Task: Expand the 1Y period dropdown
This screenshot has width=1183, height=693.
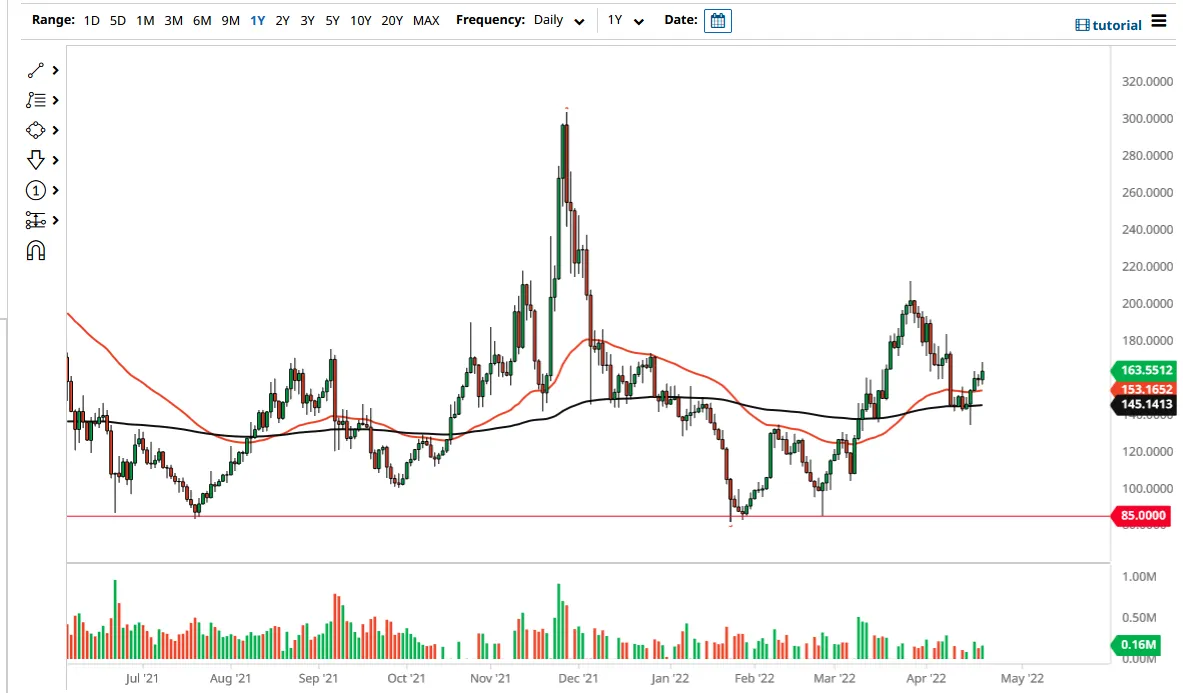Action: pyautogui.click(x=625, y=20)
